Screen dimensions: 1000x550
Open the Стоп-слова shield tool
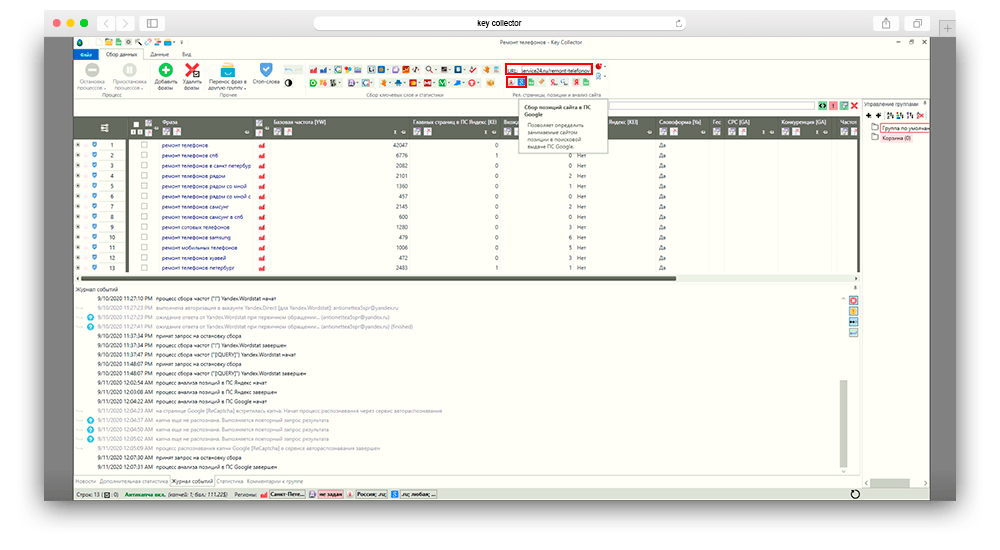266,69
